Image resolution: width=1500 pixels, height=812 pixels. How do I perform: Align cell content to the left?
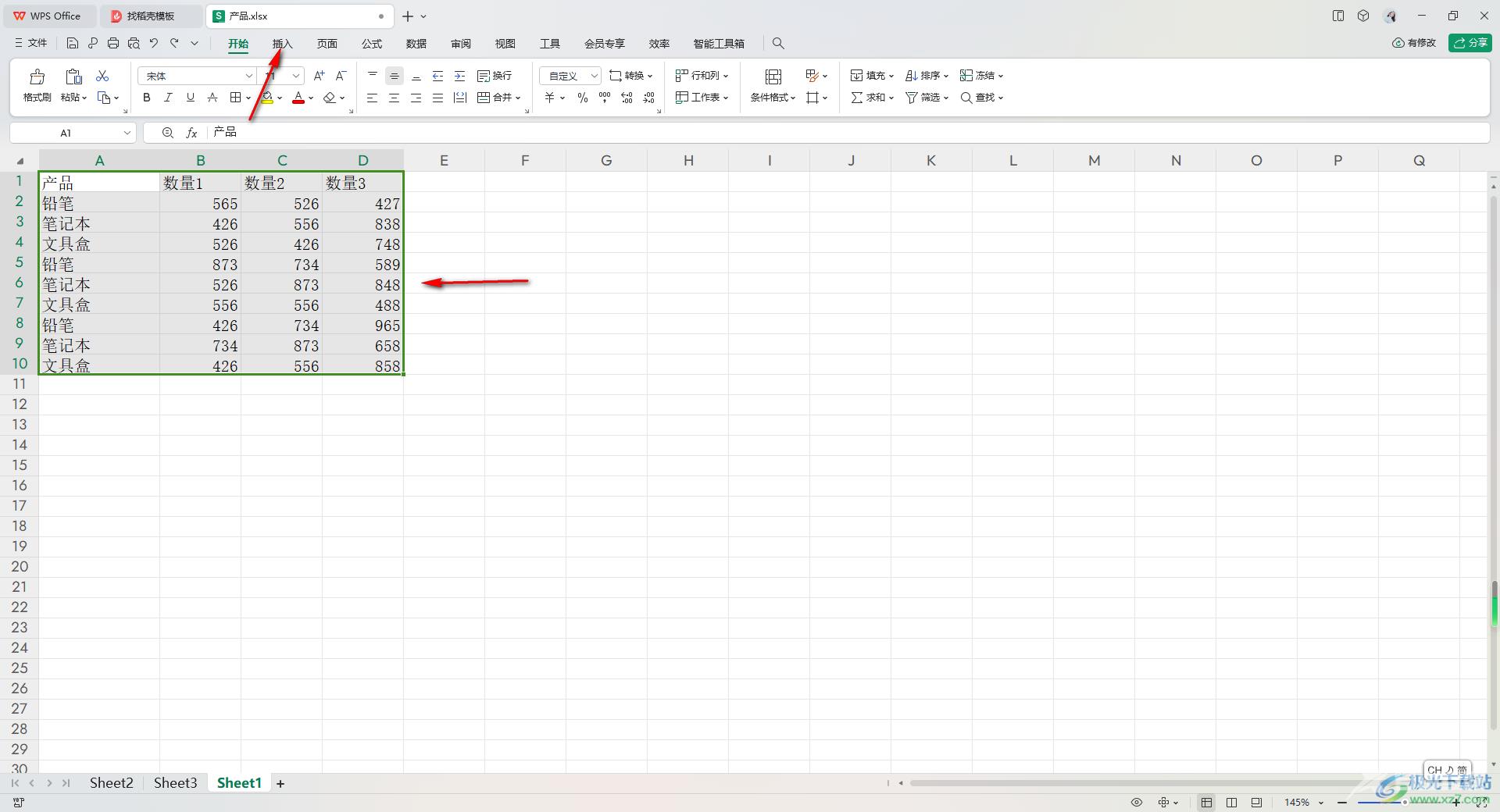(x=372, y=98)
